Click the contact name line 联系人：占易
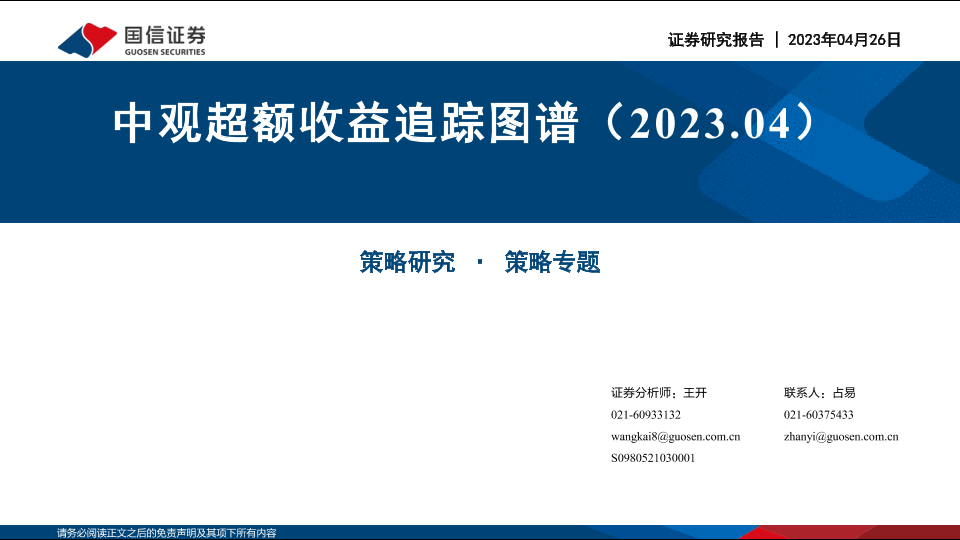 pyautogui.click(x=819, y=393)
